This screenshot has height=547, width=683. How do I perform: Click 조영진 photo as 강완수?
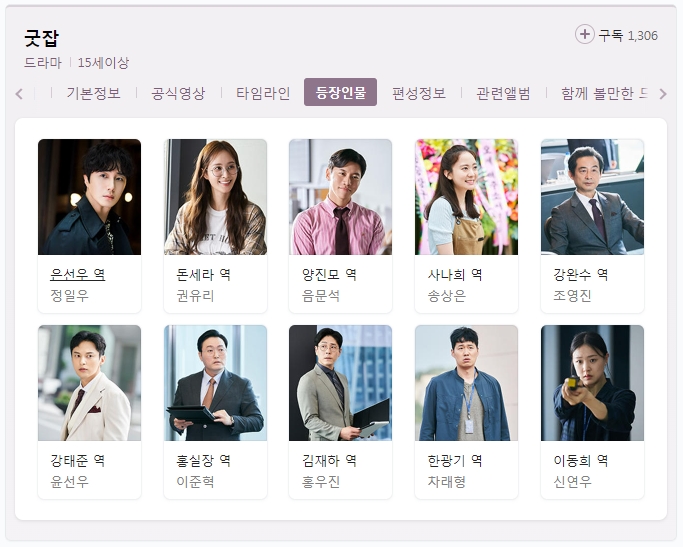592,197
